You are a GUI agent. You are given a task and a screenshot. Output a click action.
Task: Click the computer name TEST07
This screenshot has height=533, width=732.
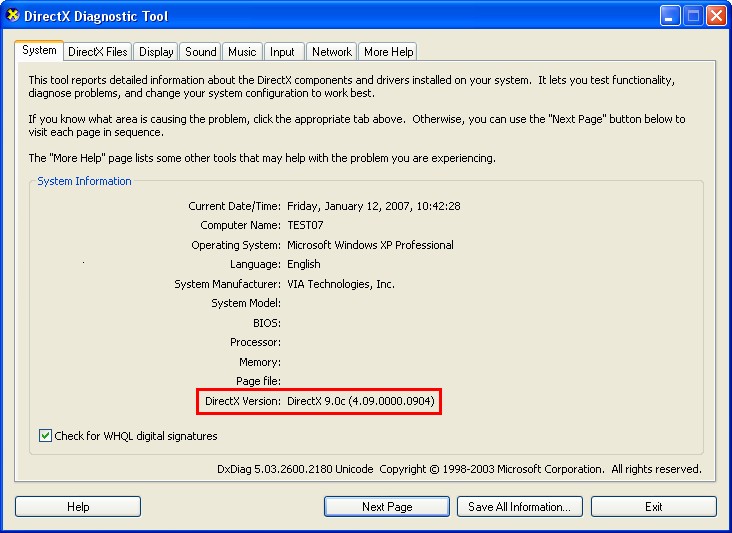pyautogui.click(x=305, y=225)
